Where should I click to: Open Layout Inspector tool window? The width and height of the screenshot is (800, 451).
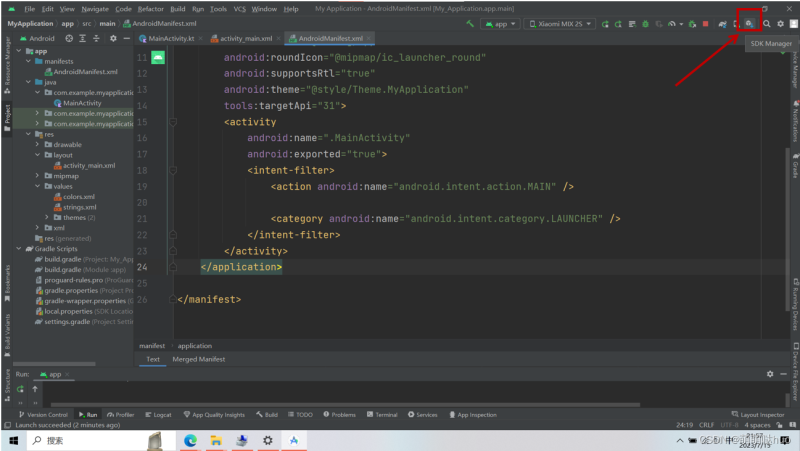(758, 415)
